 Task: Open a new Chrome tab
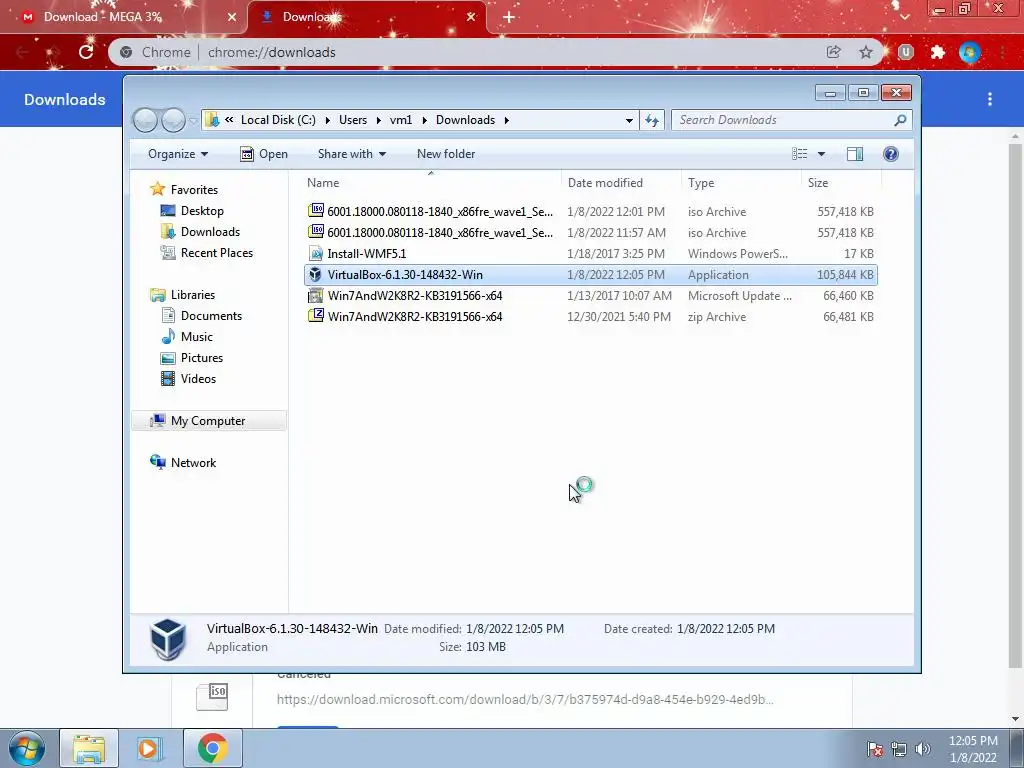(509, 18)
